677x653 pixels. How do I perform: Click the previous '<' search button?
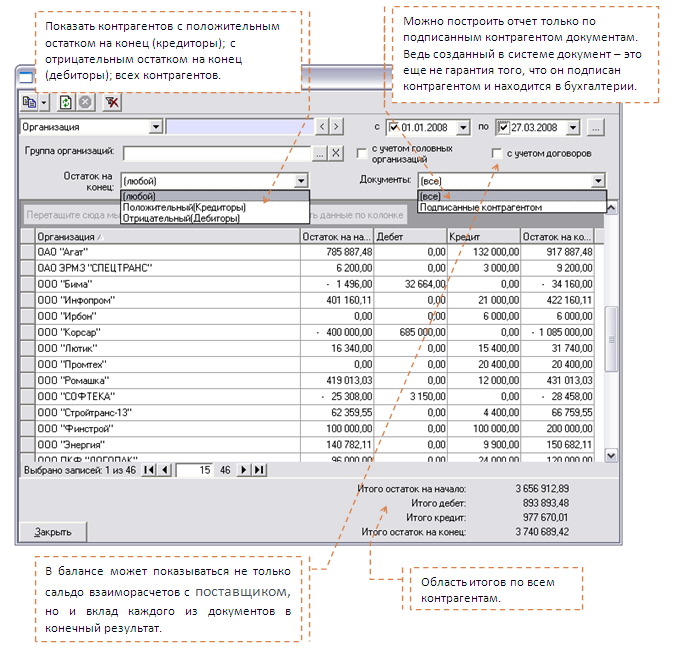coord(322,127)
